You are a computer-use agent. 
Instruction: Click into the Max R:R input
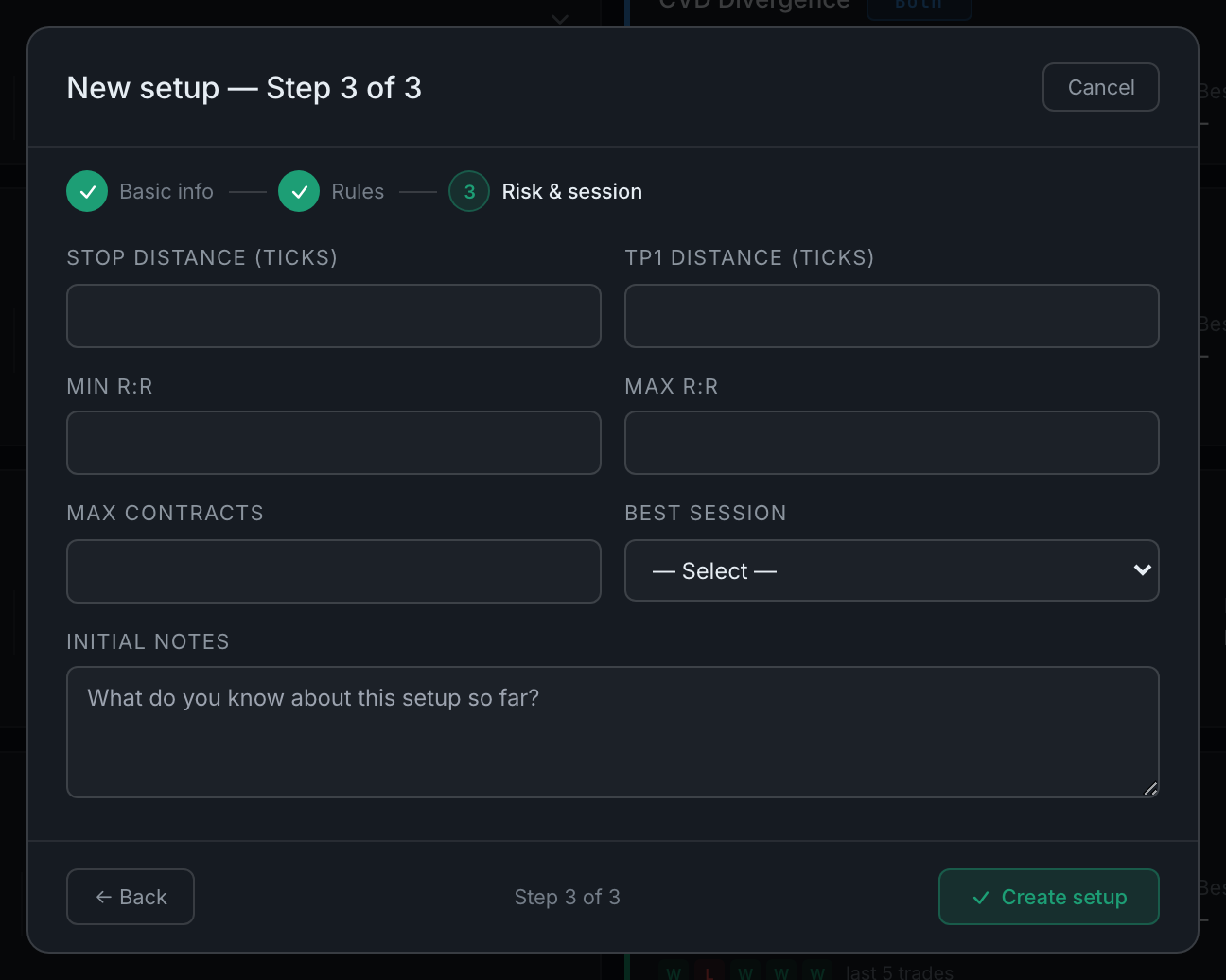pos(892,443)
